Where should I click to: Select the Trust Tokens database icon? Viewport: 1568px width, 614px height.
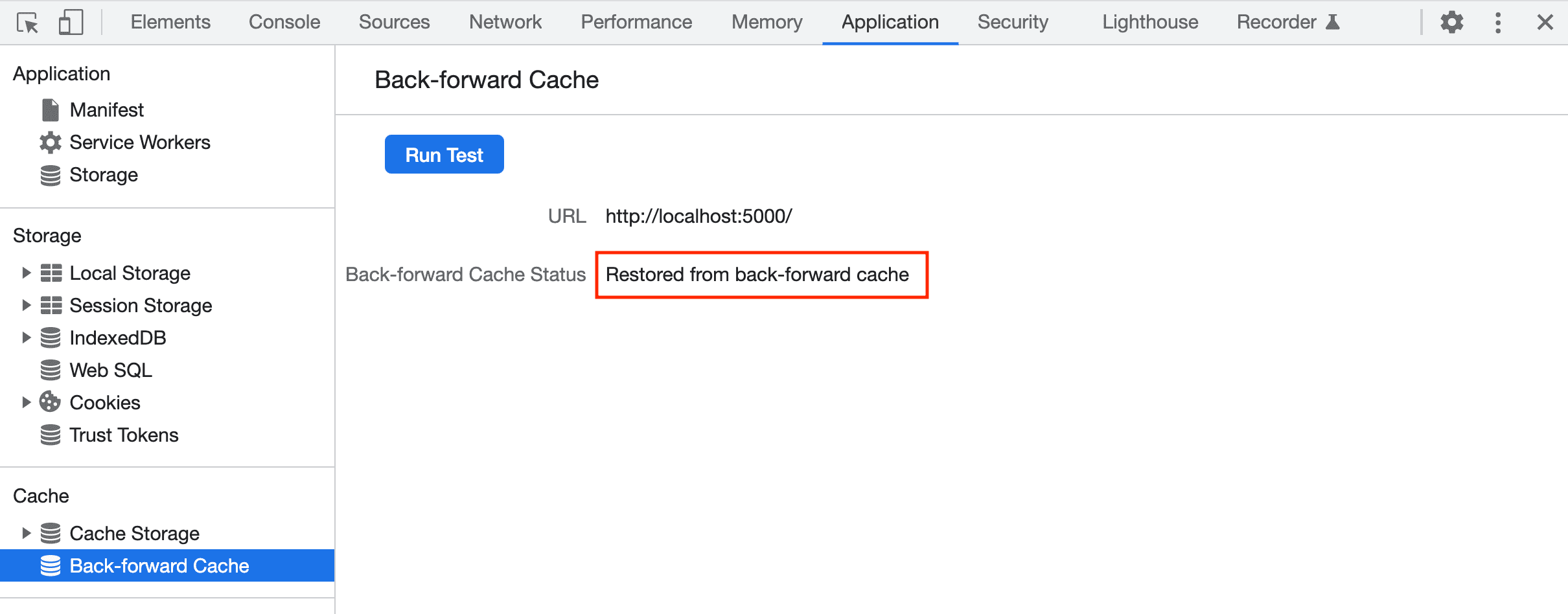[50, 435]
